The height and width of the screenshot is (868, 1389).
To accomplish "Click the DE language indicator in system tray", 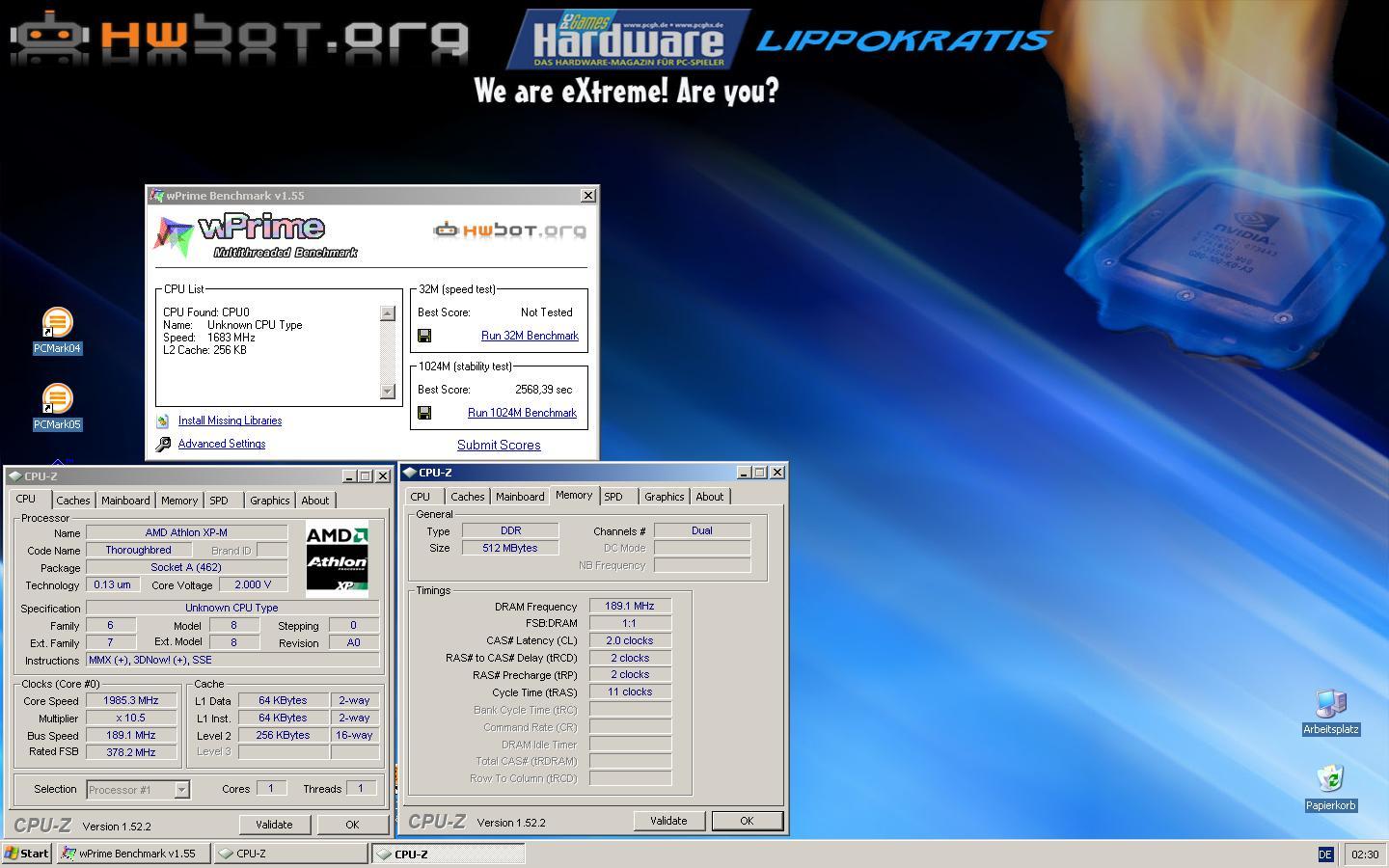I will (x=1325, y=854).
